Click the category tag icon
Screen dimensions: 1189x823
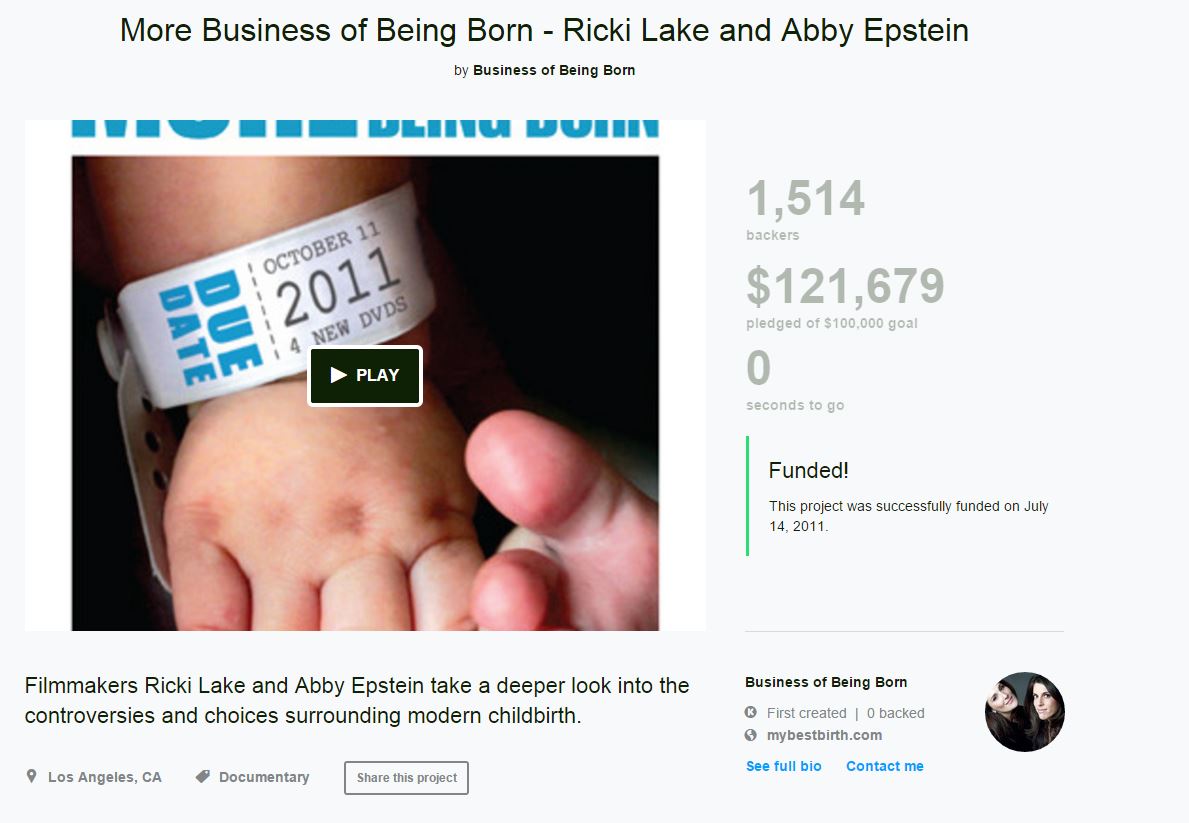[x=202, y=777]
